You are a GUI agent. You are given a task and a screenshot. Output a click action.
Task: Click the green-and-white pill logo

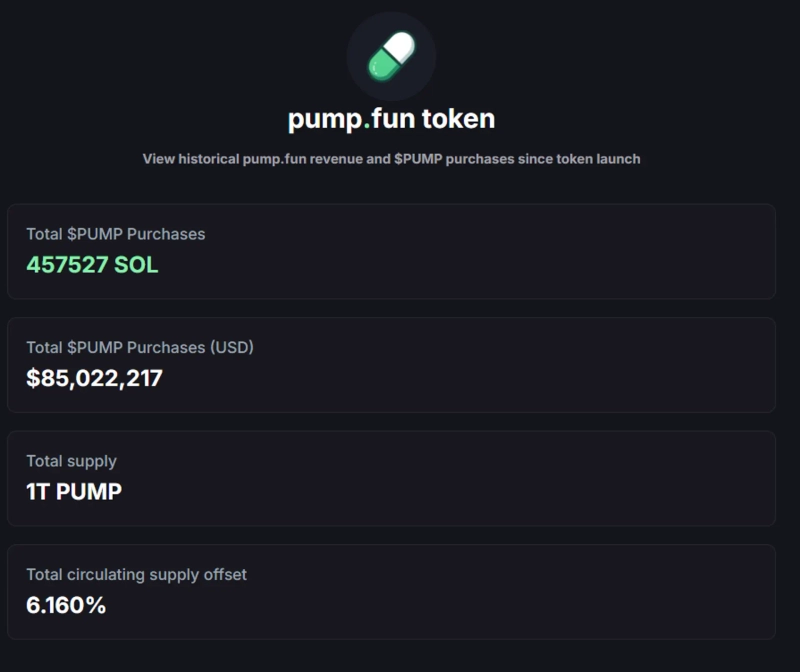point(391,56)
